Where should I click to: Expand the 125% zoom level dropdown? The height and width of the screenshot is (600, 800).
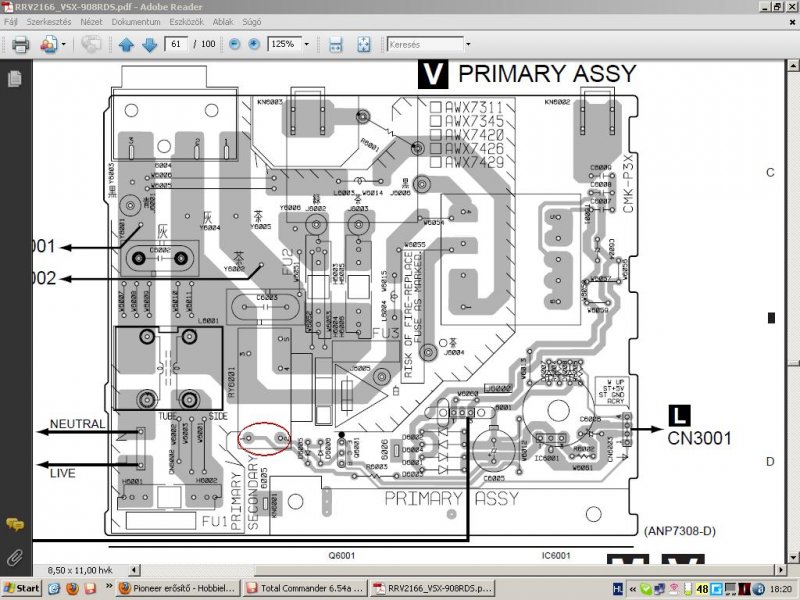pyautogui.click(x=307, y=44)
